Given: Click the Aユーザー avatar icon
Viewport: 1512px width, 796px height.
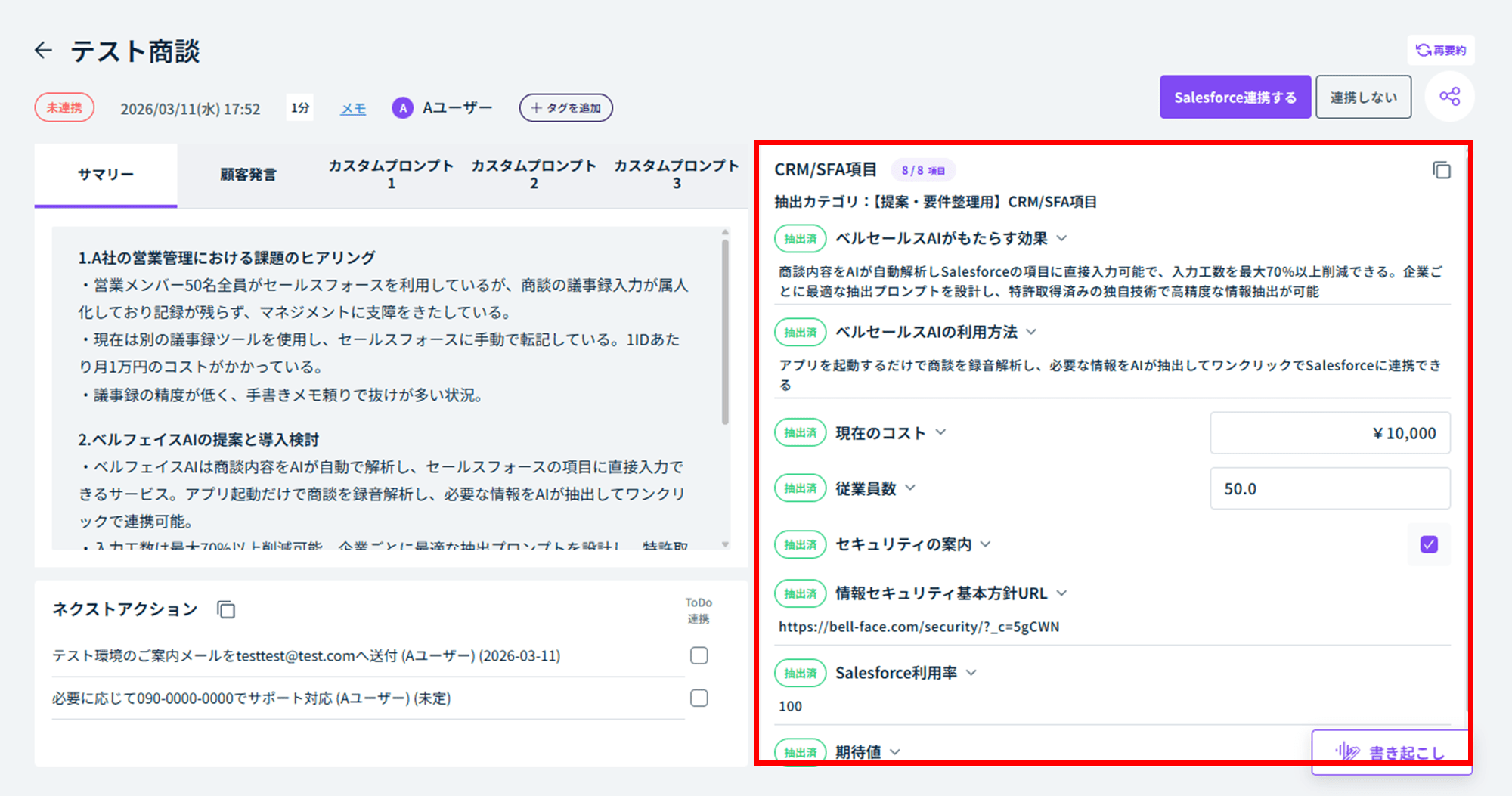Looking at the screenshot, I should pyautogui.click(x=403, y=108).
